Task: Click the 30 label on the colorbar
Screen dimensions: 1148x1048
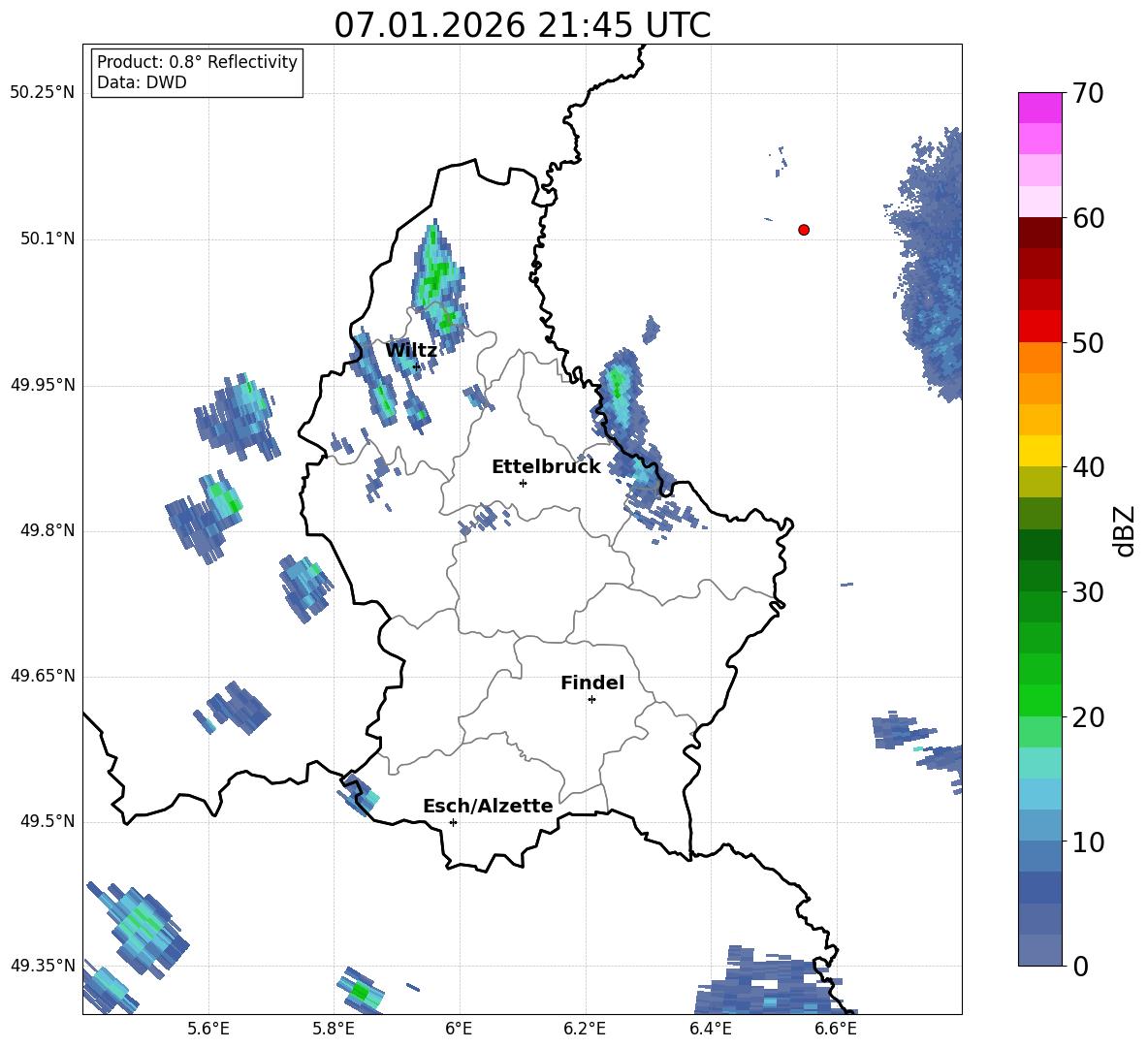Action: [x=1087, y=592]
